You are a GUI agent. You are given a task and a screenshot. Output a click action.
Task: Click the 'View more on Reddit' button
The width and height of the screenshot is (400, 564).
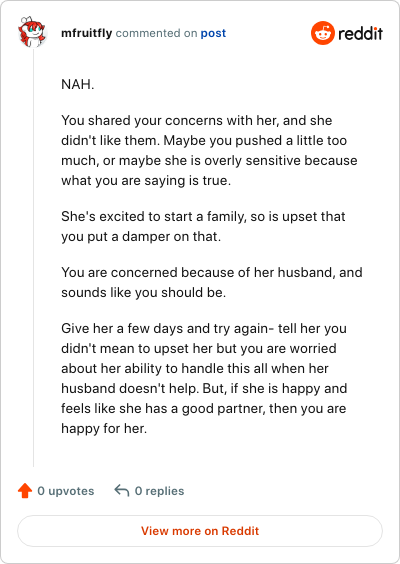pyautogui.click(x=200, y=531)
